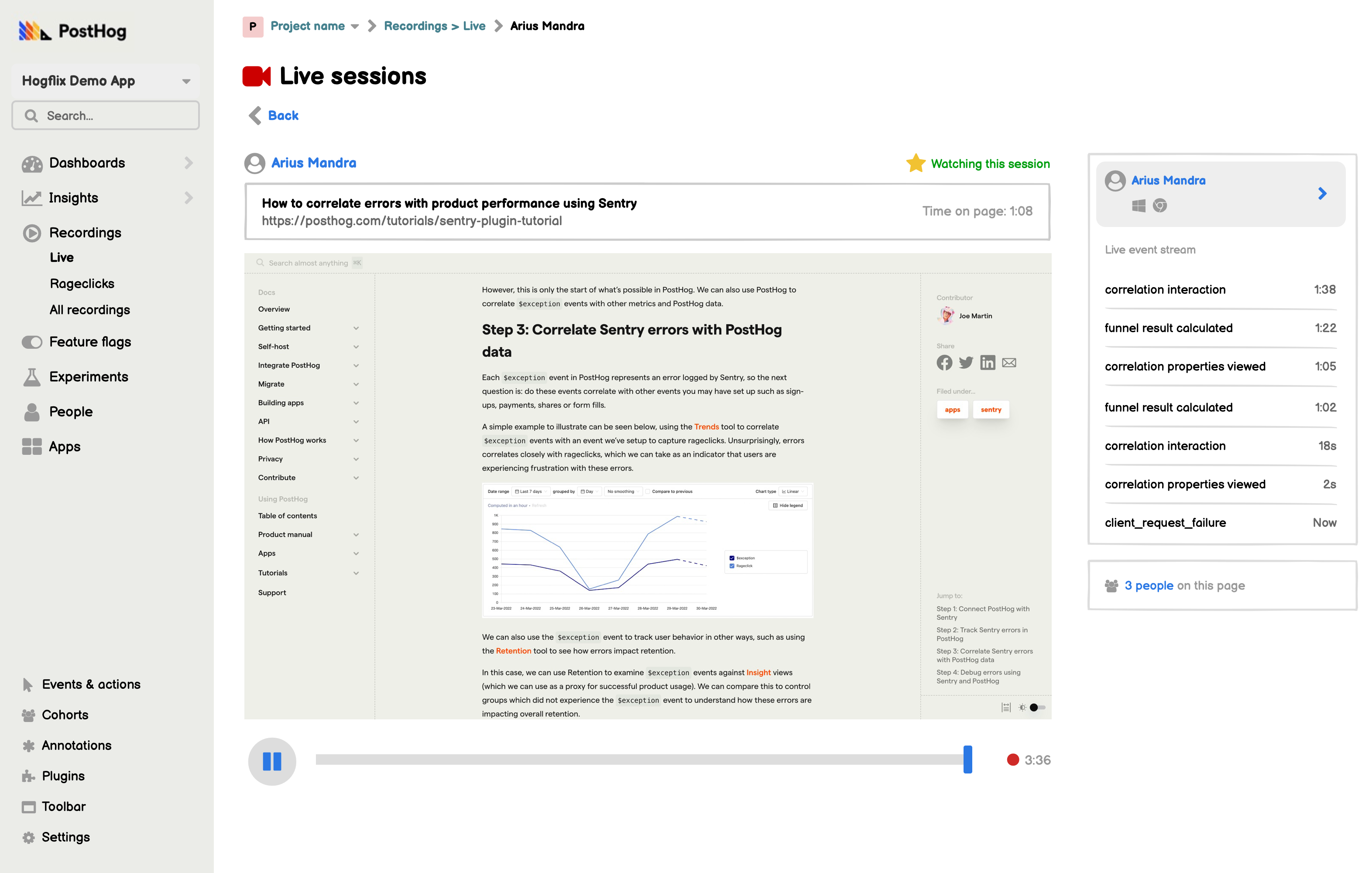
Task: Open Feature flags from the sidebar icon
Action: [x=31, y=342]
